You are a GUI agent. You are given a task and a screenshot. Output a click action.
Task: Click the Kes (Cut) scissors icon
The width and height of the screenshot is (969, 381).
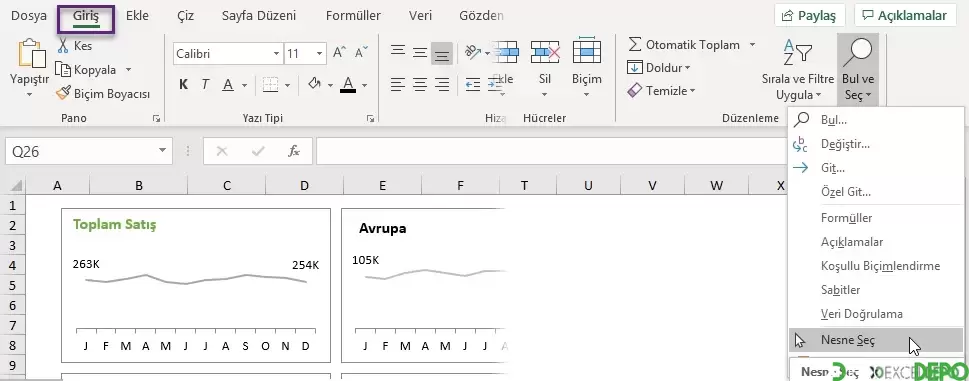(63, 45)
